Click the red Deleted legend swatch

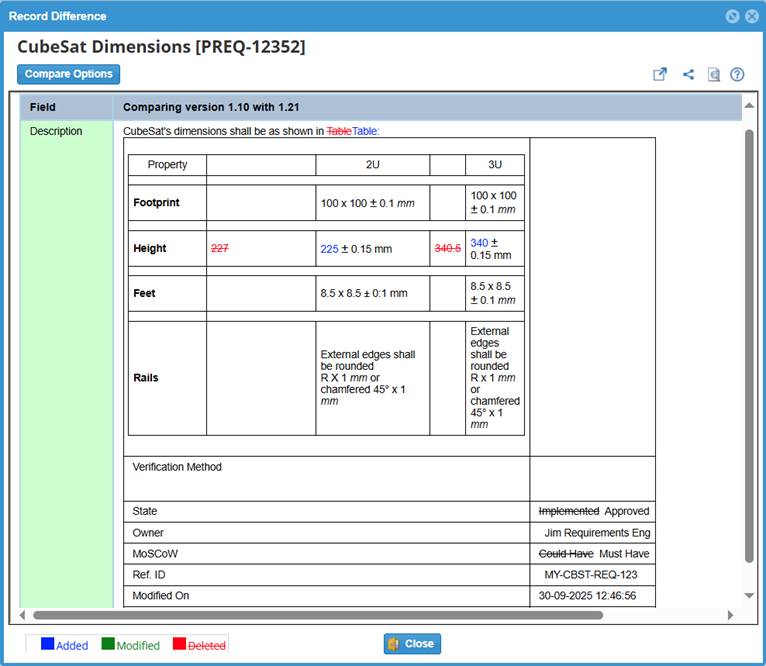pyautogui.click(x=179, y=645)
